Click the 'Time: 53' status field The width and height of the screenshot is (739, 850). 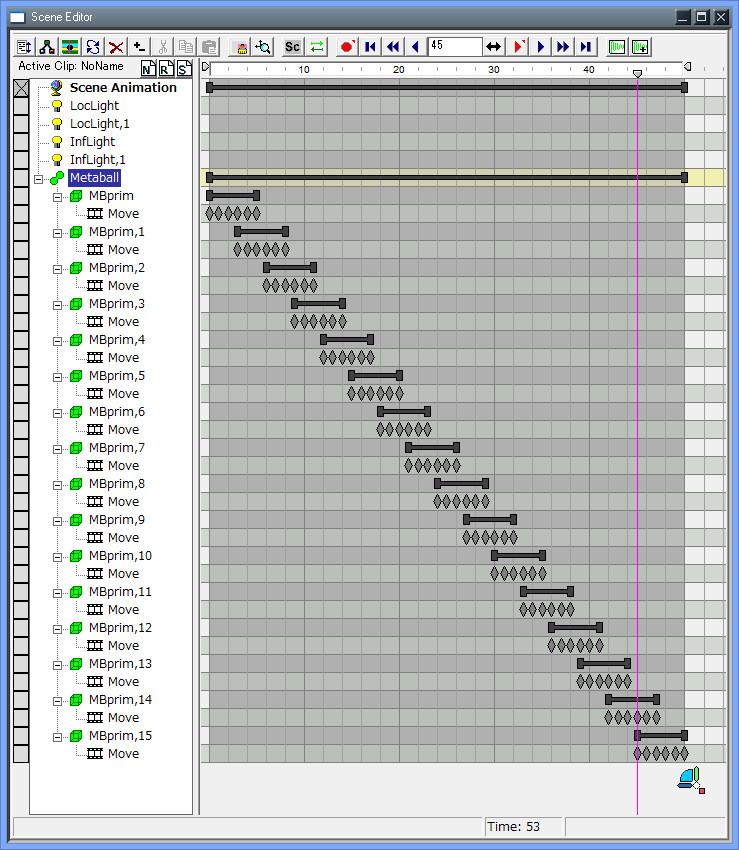(x=524, y=827)
